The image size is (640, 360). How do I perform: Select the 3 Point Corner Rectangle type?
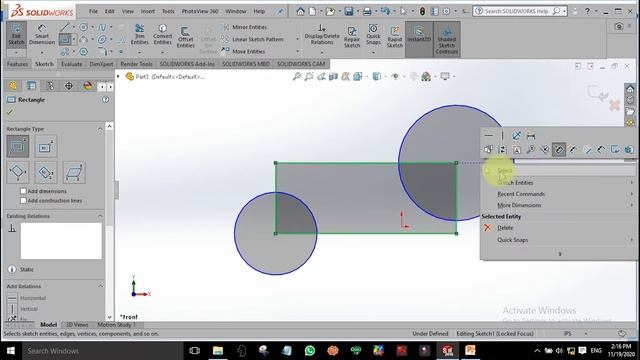[18, 172]
